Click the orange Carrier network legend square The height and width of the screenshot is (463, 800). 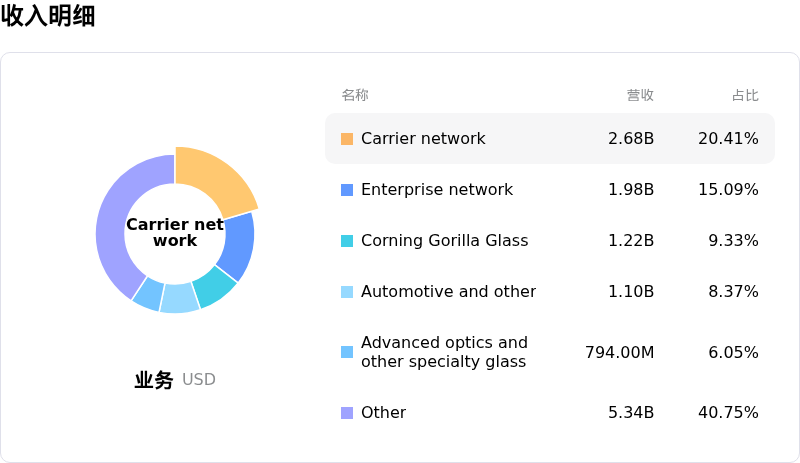click(347, 139)
